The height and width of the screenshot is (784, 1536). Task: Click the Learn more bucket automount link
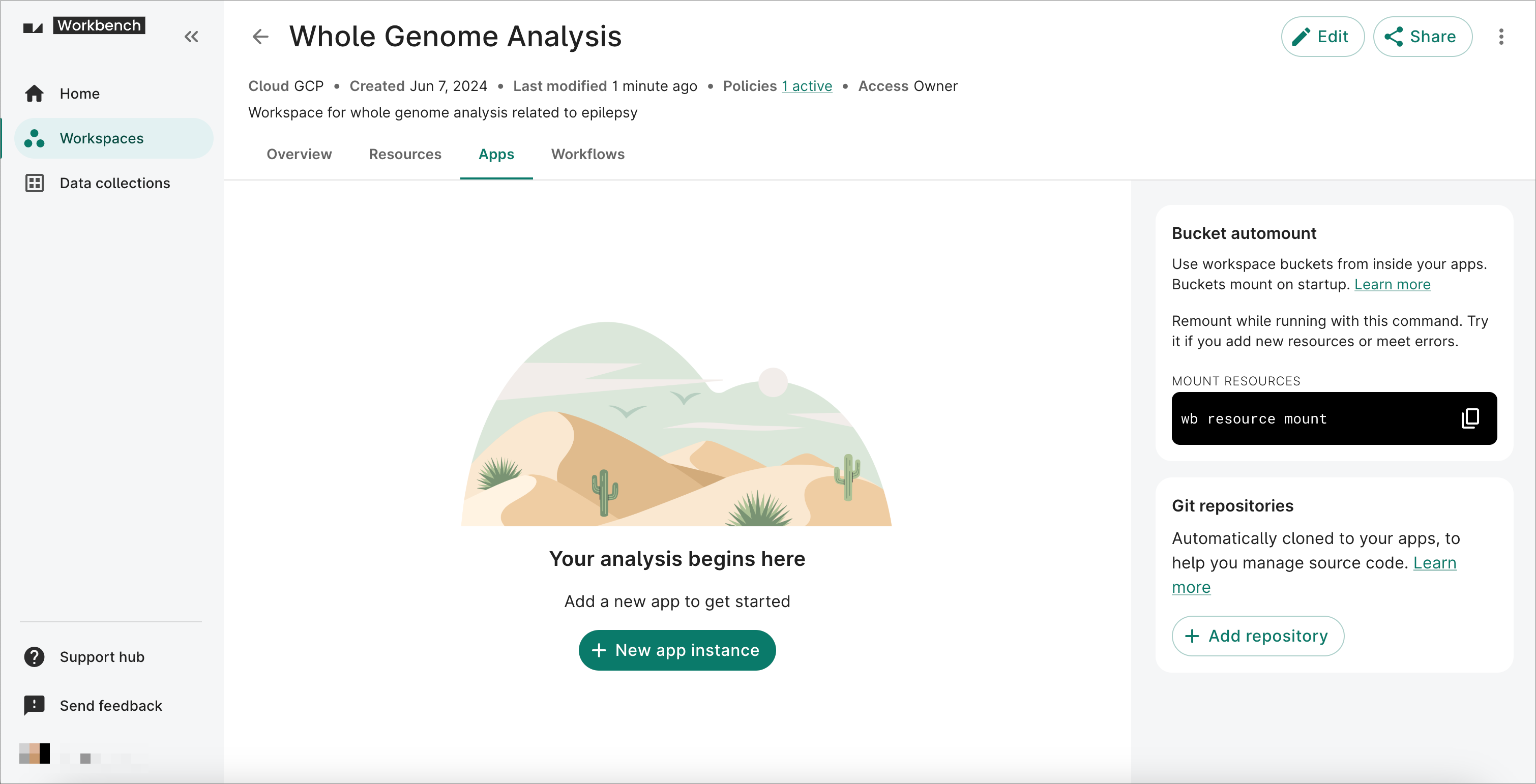point(1393,284)
